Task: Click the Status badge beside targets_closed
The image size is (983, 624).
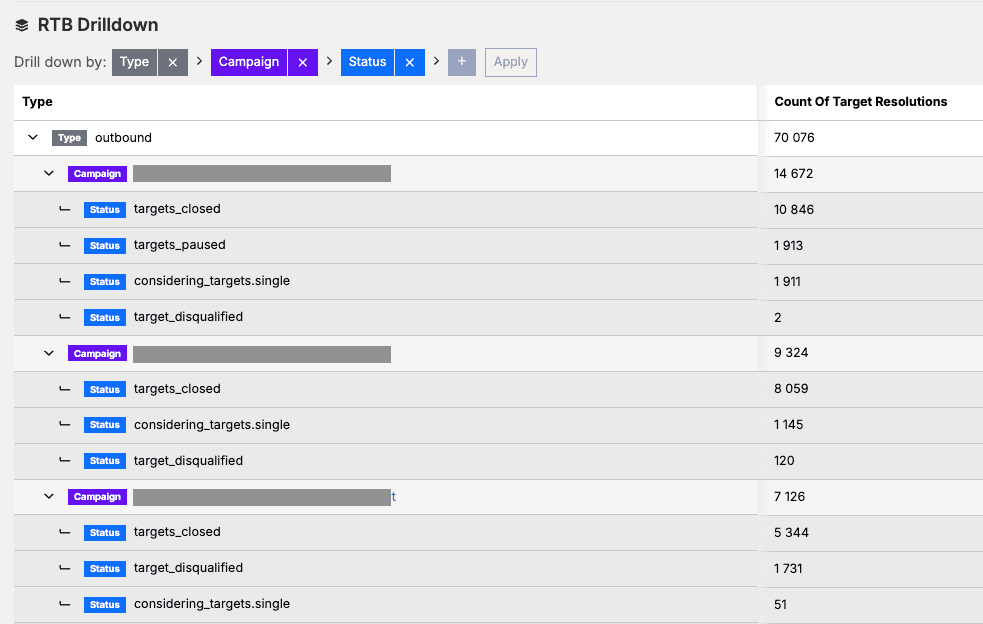Action: point(105,209)
